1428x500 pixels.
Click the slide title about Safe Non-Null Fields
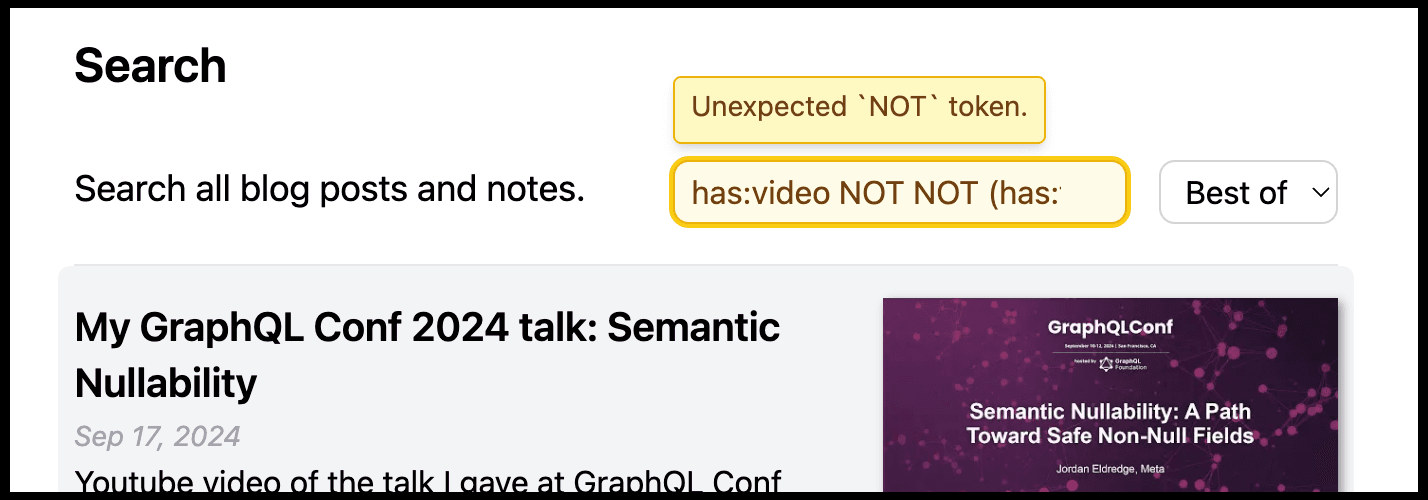[x=1109, y=423]
